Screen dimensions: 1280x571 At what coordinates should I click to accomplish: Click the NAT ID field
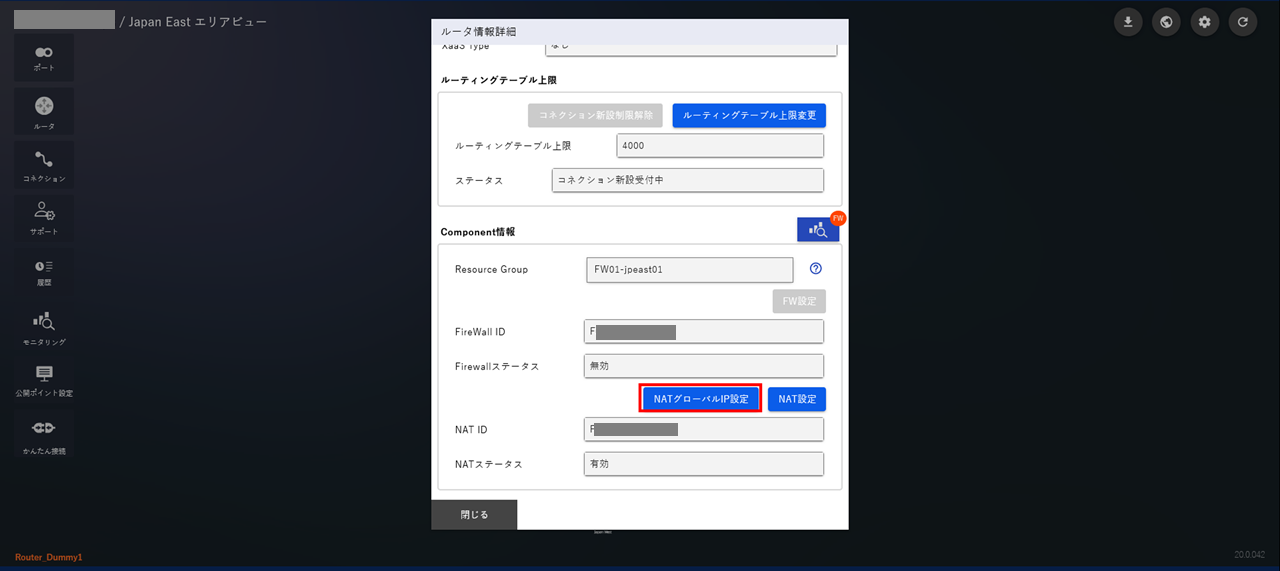tap(704, 430)
